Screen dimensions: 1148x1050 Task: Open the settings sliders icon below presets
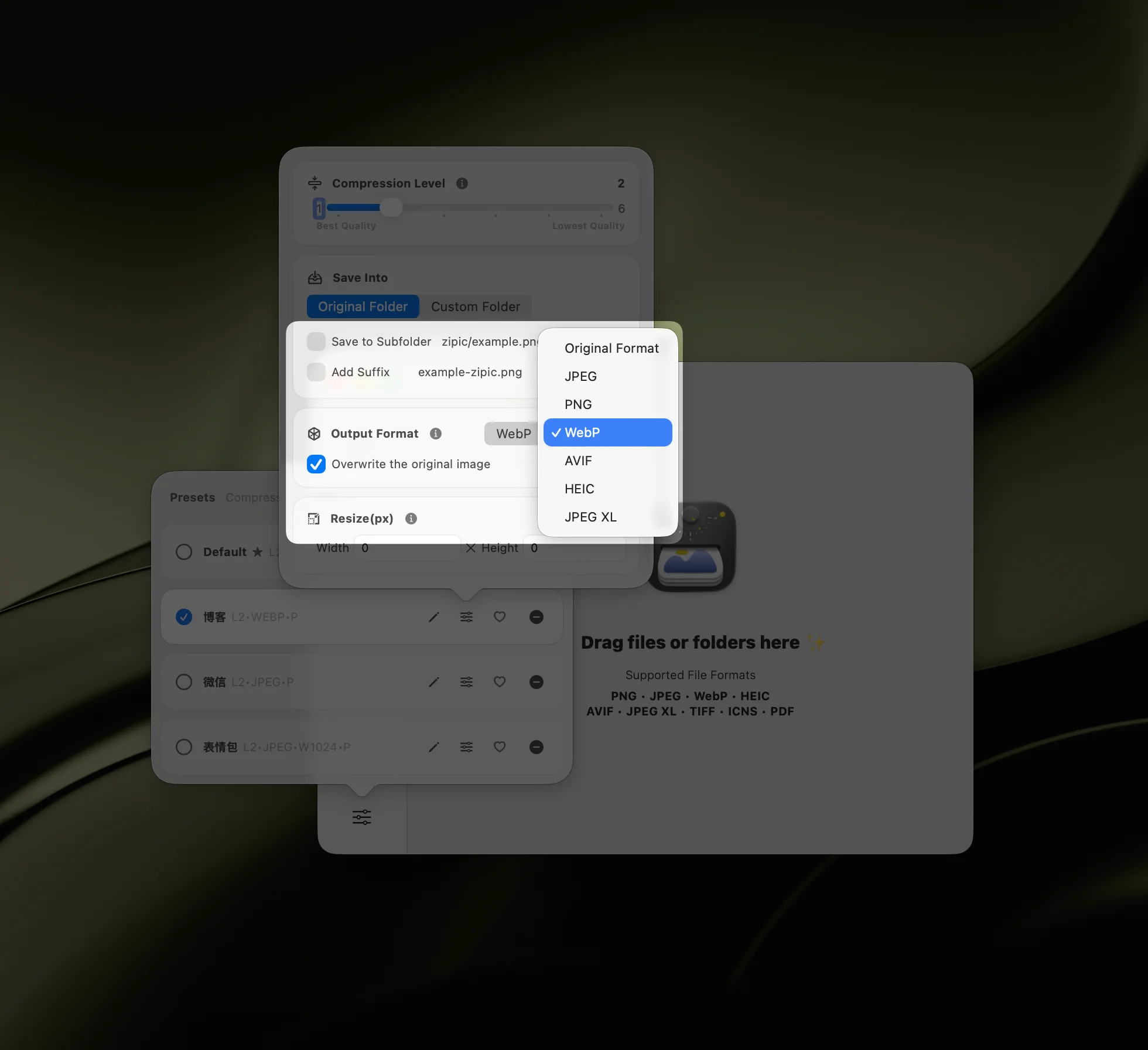pyautogui.click(x=361, y=817)
